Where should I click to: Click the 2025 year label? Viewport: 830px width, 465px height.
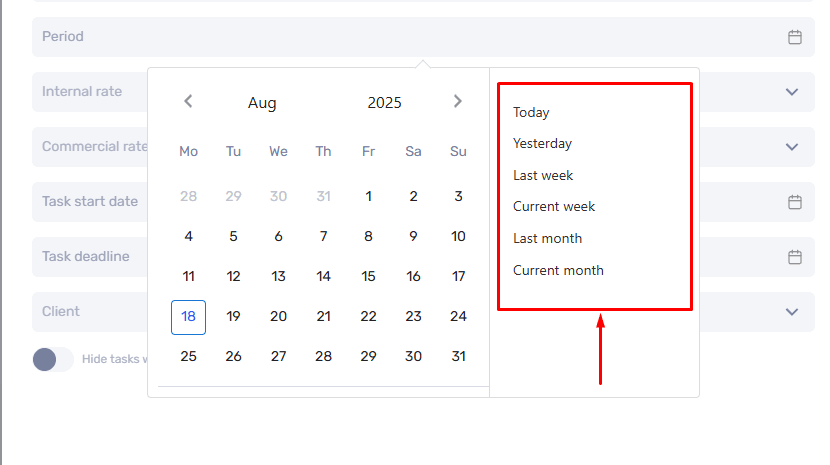coord(384,103)
